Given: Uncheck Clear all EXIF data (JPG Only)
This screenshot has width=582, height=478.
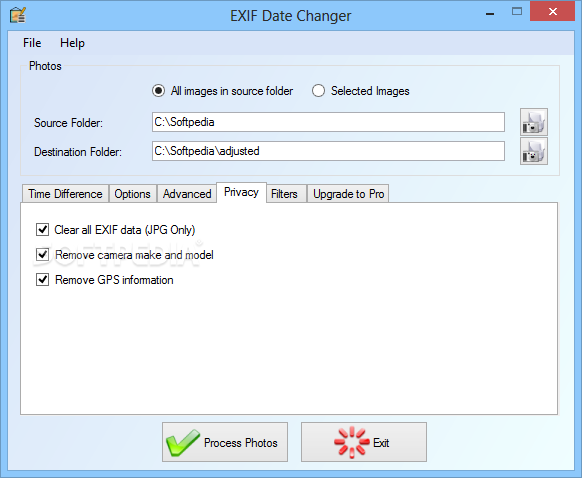Looking at the screenshot, I should click(42, 230).
